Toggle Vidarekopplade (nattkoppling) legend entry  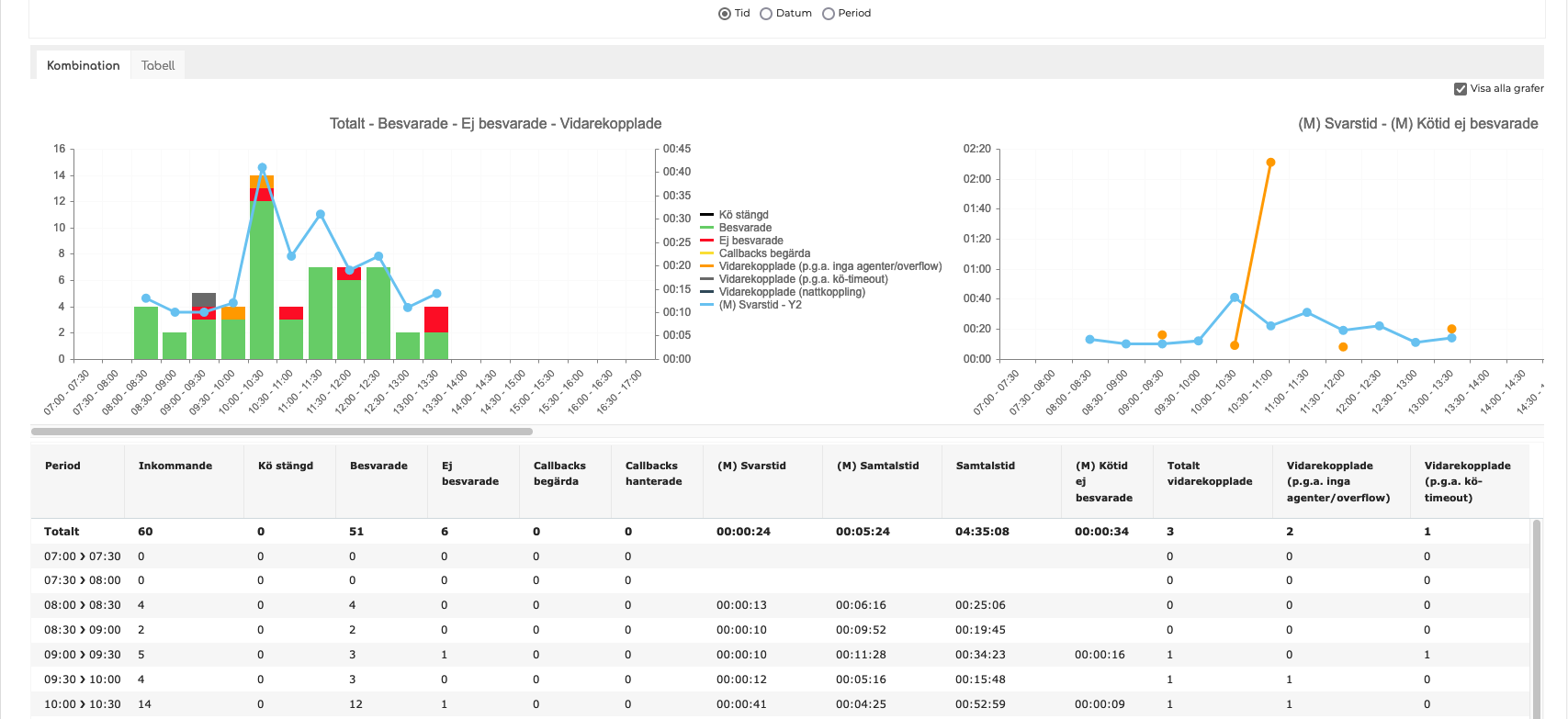(x=792, y=292)
